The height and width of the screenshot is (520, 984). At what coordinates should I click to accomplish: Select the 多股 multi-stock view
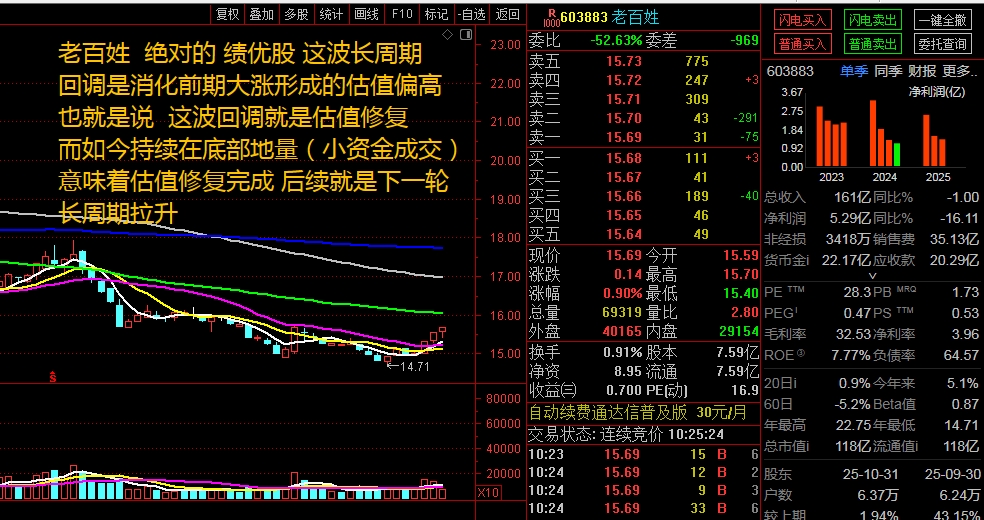click(x=296, y=14)
